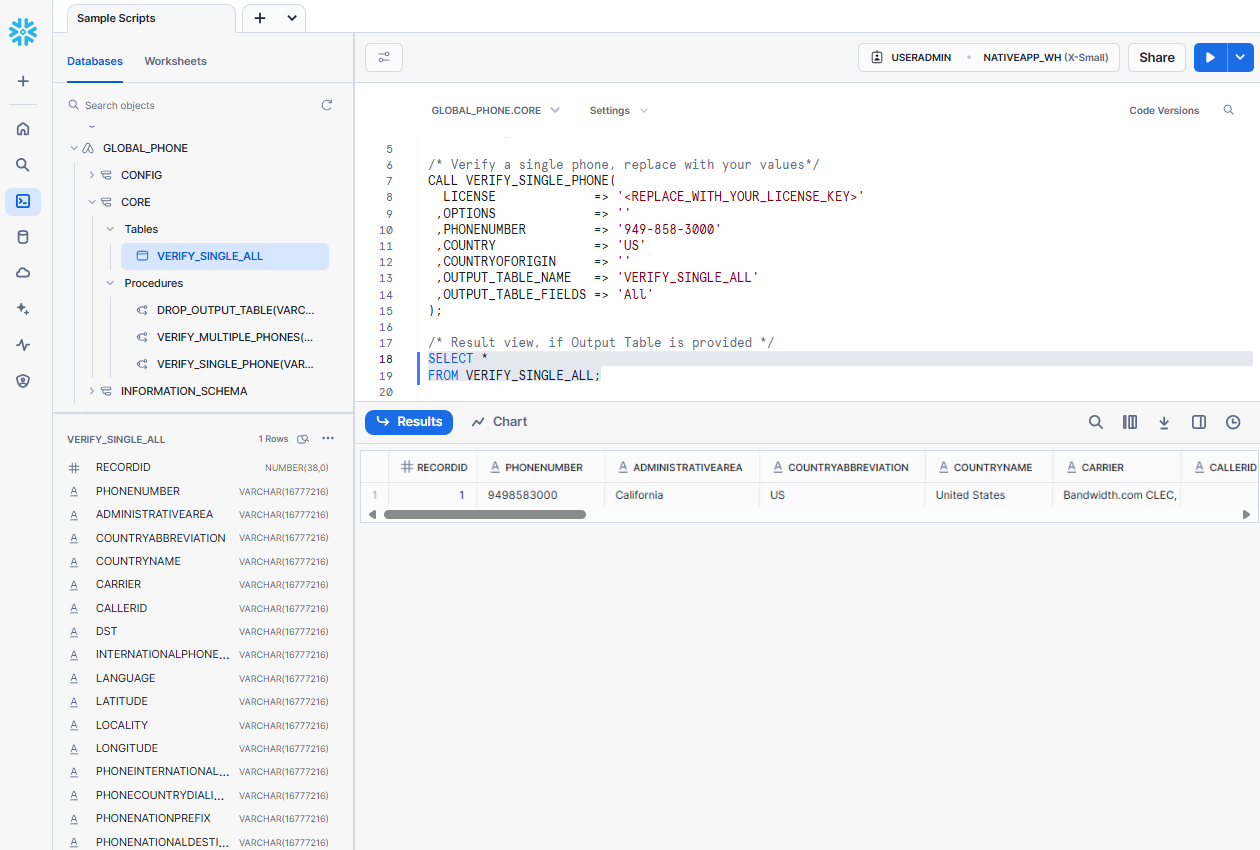
Task: Open the run options dropdown arrow
Action: [x=1241, y=58]
